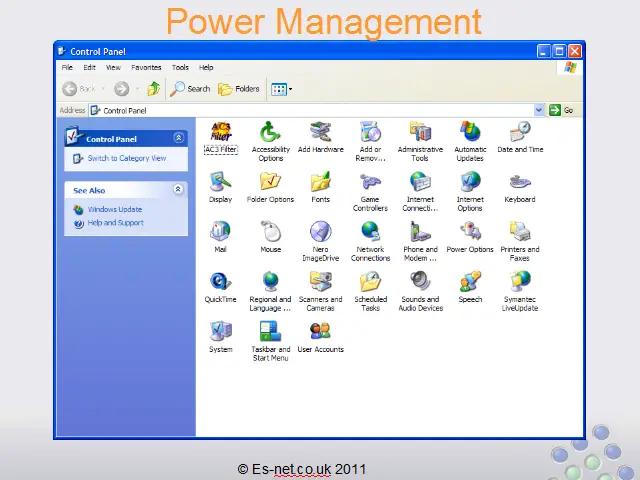Collapse the See Also section
640x480 pixels.
(178, 189)
